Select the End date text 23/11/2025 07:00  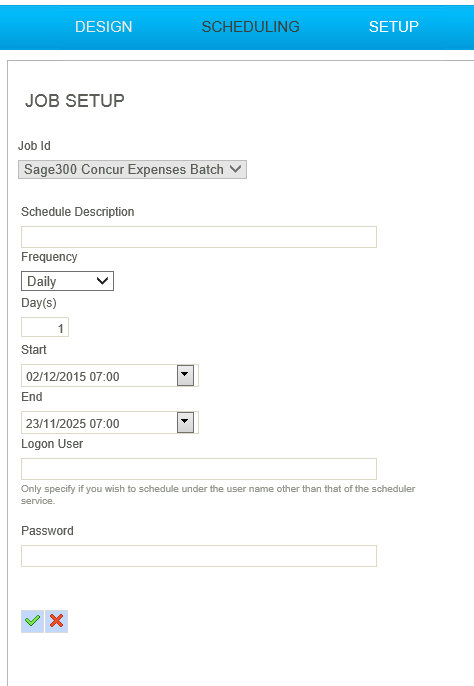click(73, 424)
